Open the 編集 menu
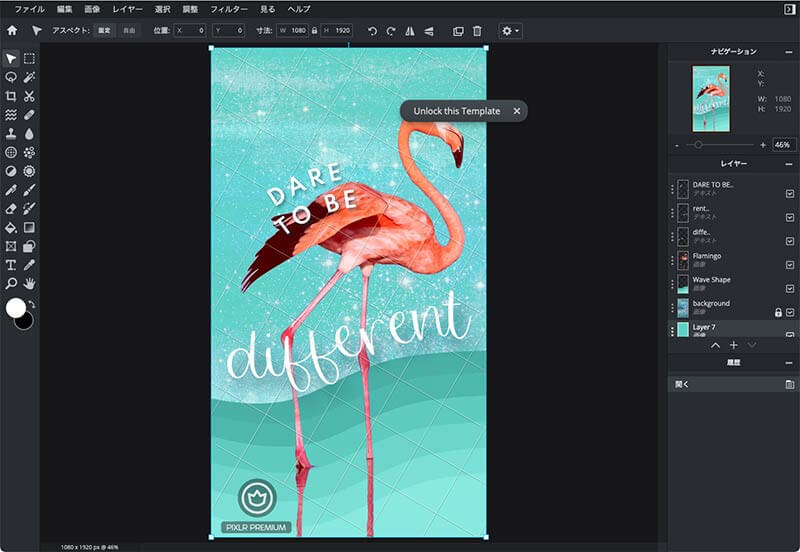 point(64,9)
